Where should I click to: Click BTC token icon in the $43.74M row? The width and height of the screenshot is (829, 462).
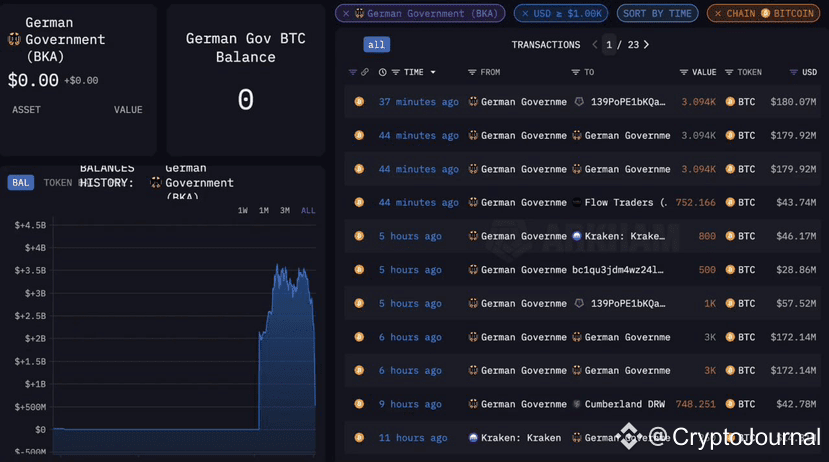(730, 202)
